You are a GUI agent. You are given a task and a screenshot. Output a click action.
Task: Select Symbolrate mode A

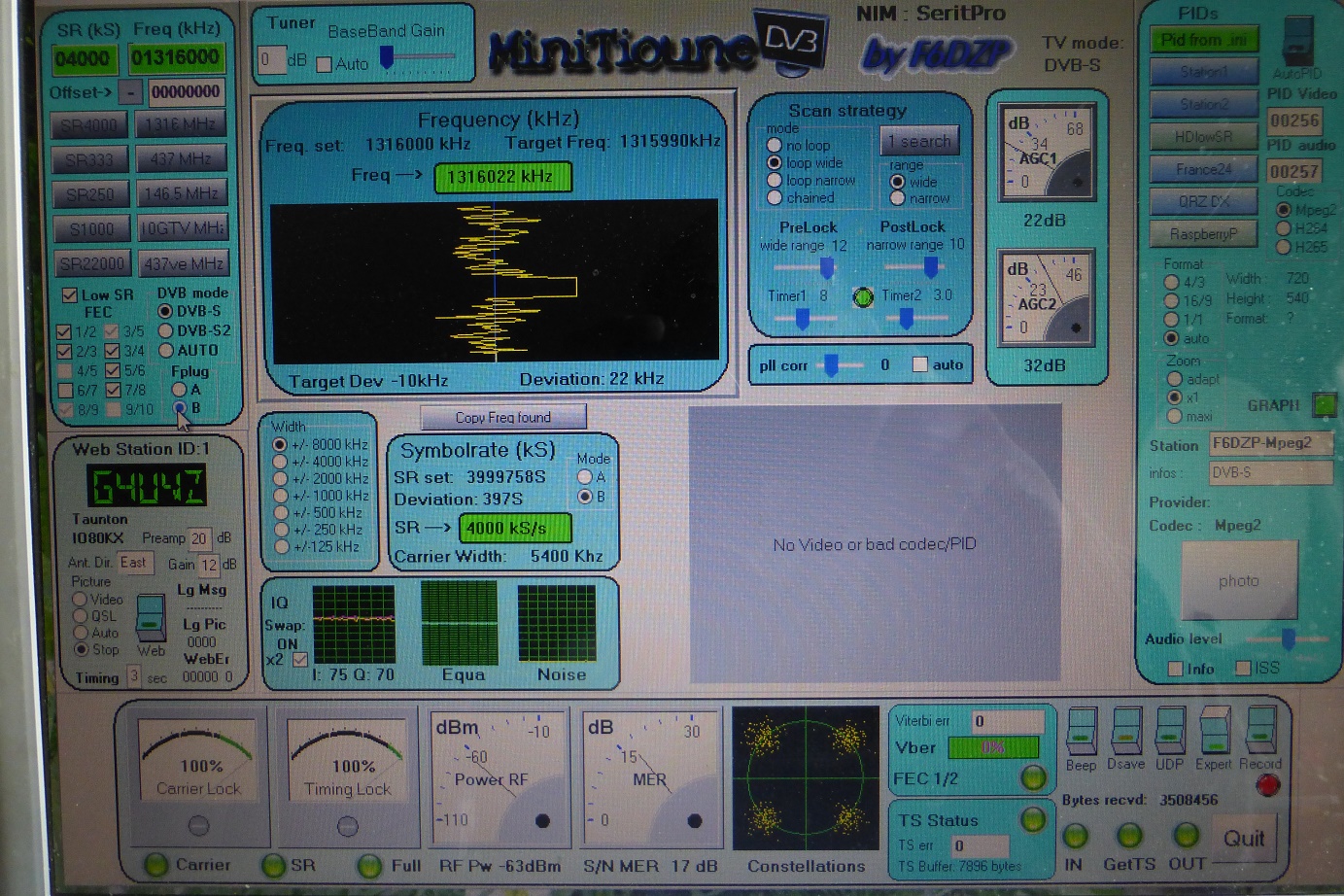click(584, 477)
